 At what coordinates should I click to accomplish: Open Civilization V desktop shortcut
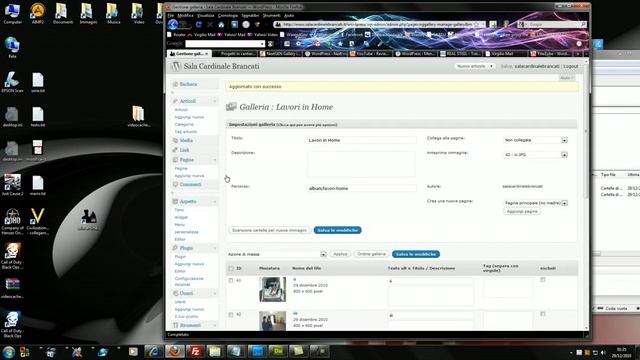coord(38,221)
